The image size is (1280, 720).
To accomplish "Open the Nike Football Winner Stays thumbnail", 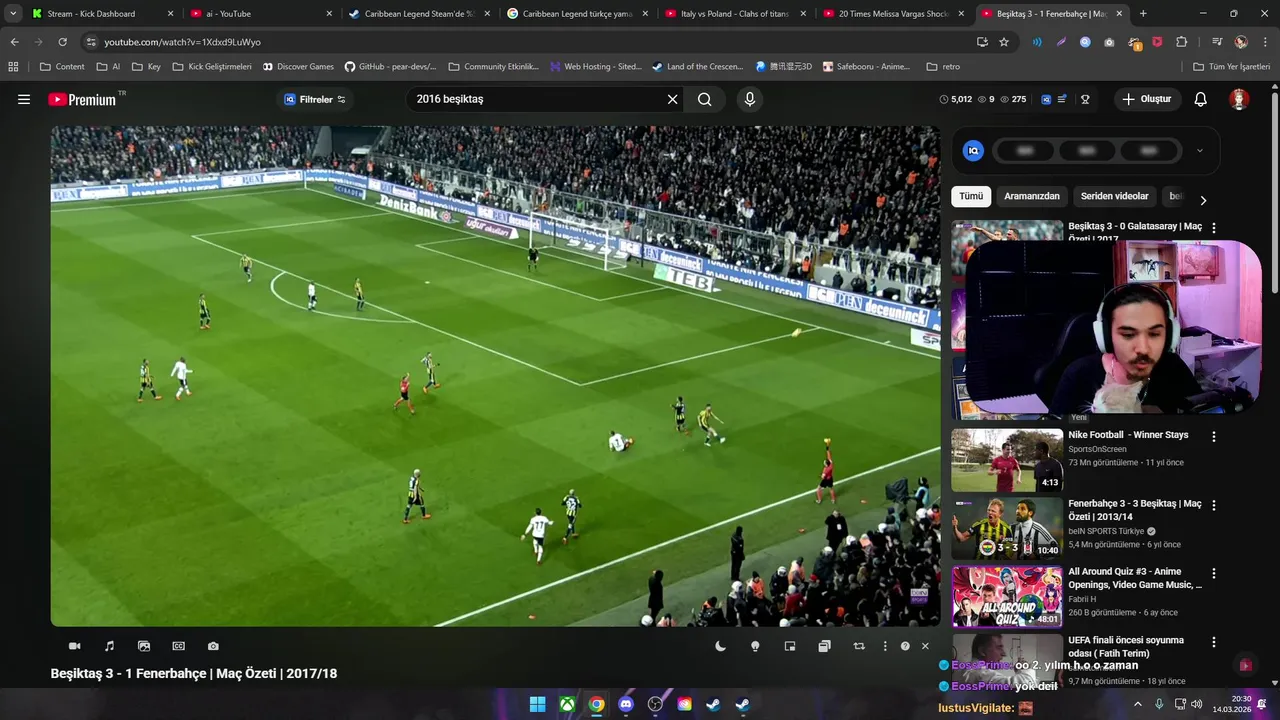I will (x=1007, y=460).
